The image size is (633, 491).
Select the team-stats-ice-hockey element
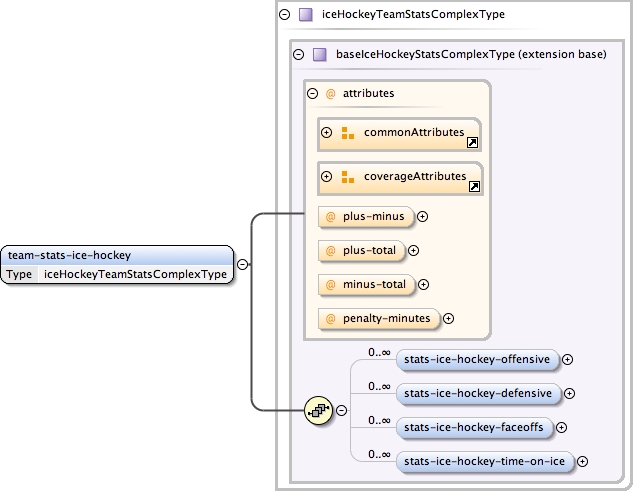click(117, 255)
